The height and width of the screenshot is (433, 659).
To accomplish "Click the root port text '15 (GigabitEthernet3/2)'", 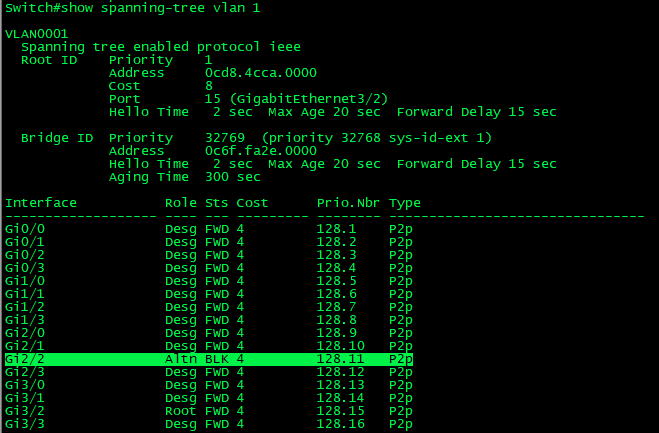I will coord(296,99).
